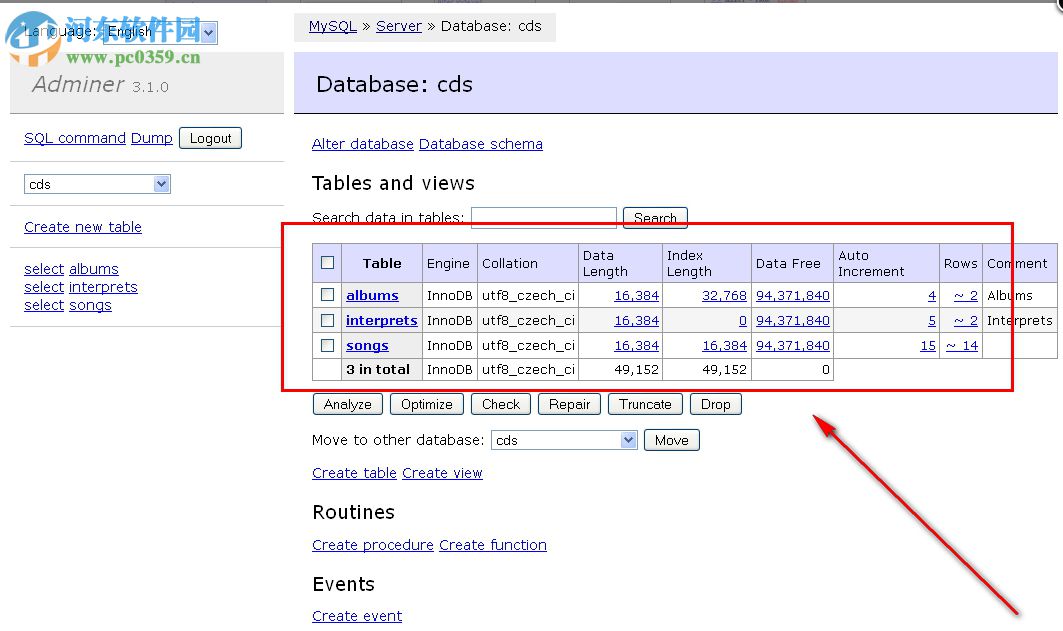The width and height of the screenshot is (1063, 631).
Task: Click the 3 in total cell
Action: coord(382,369)
